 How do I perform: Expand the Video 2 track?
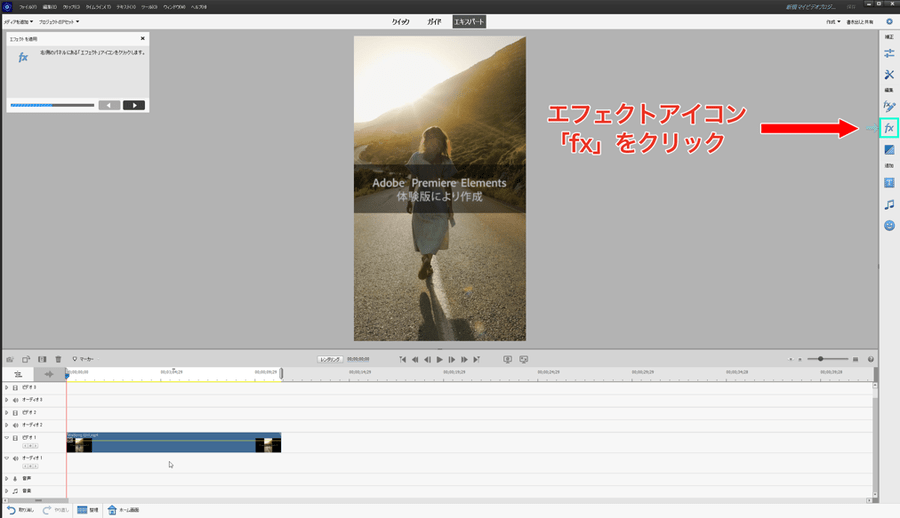point(7,412)
